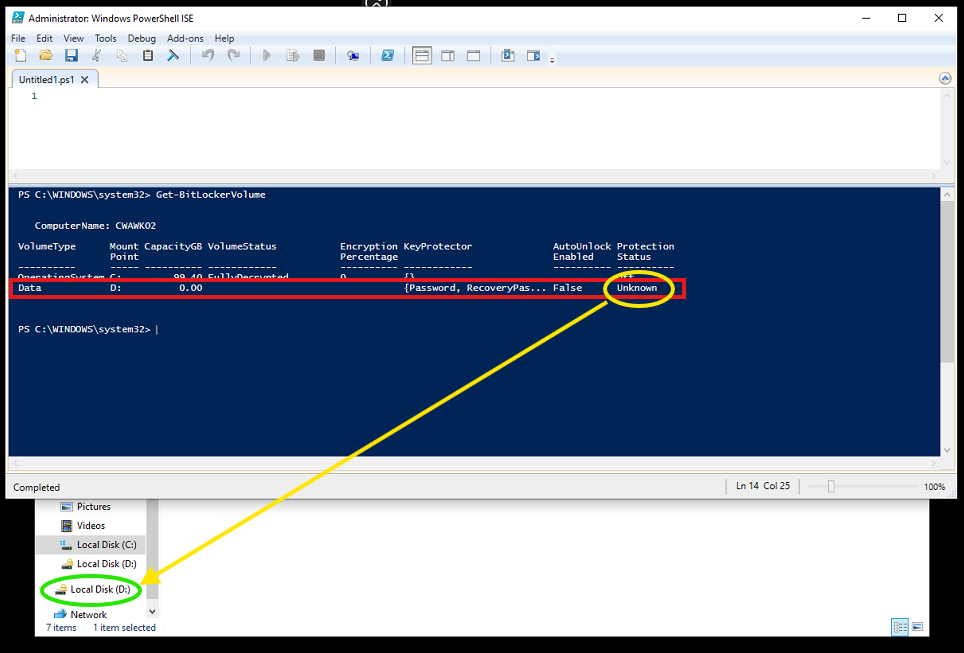Image resolution: width=964 pixels, height=653 pixels.
Task: Open a script with the folder icon
Action: coord(46,56)
